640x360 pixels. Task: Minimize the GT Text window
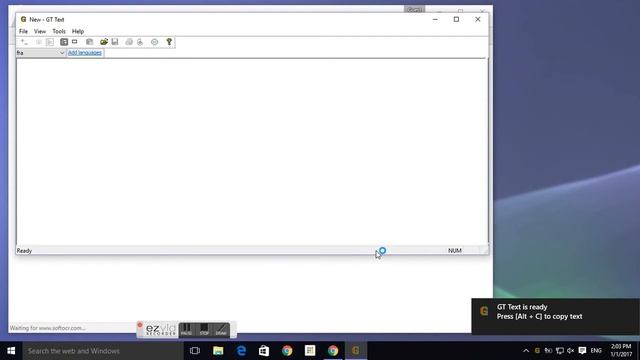point(435,19)
